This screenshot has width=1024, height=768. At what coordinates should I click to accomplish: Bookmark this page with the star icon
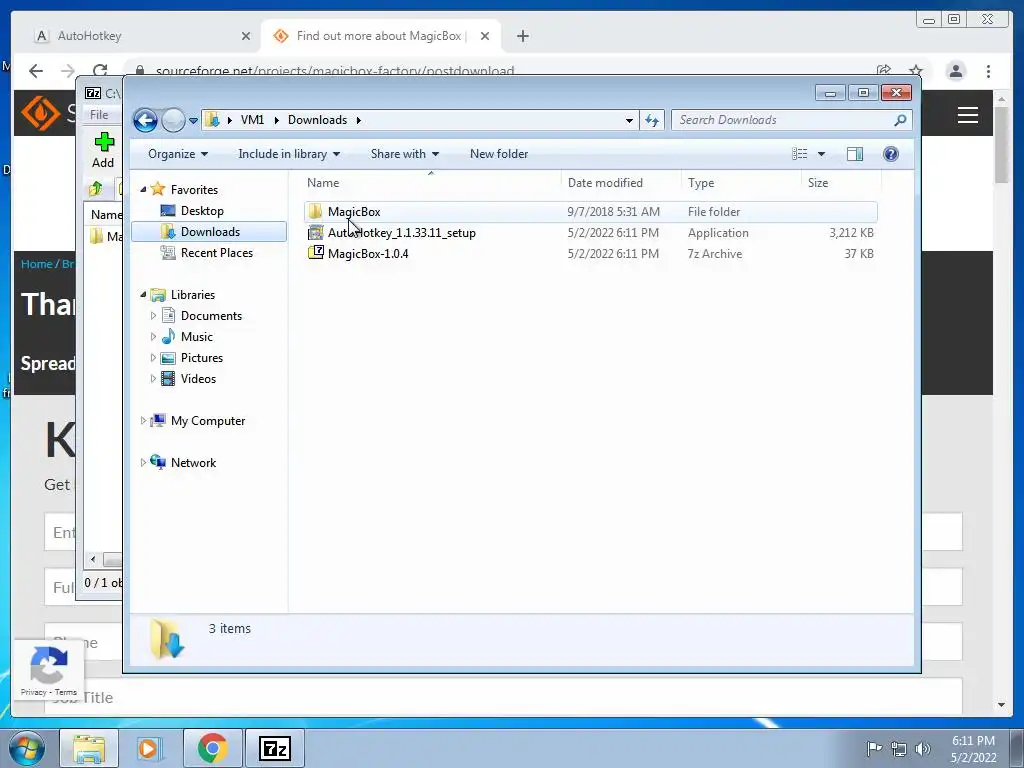[x=916, y=71]
